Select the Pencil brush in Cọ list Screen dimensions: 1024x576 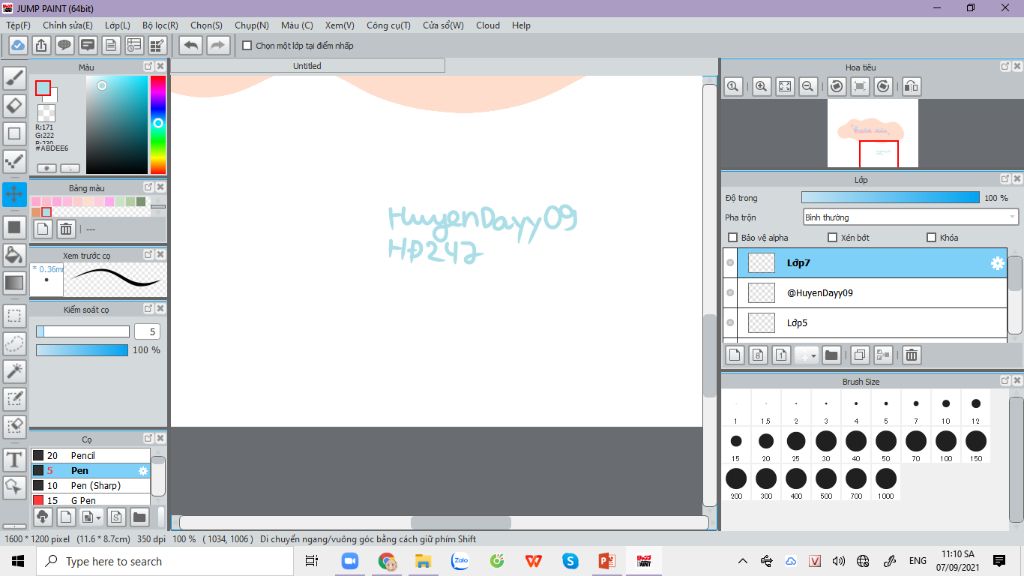tap(91, 456)
